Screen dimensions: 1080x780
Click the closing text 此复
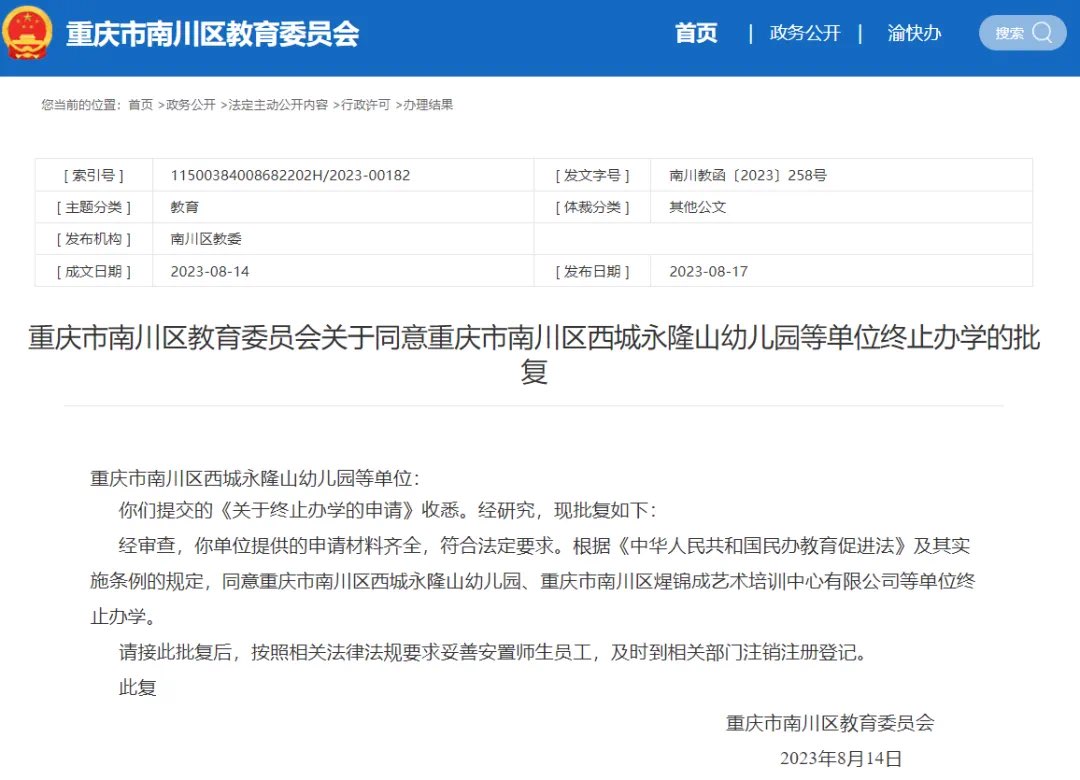138,687
